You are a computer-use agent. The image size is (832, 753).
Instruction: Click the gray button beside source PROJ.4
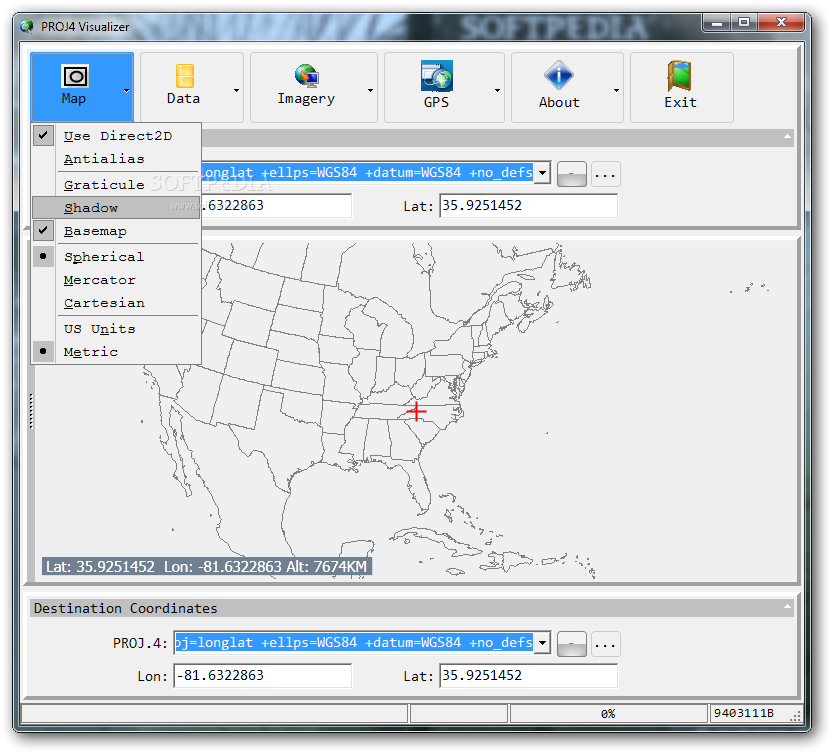tap(571, 174)
